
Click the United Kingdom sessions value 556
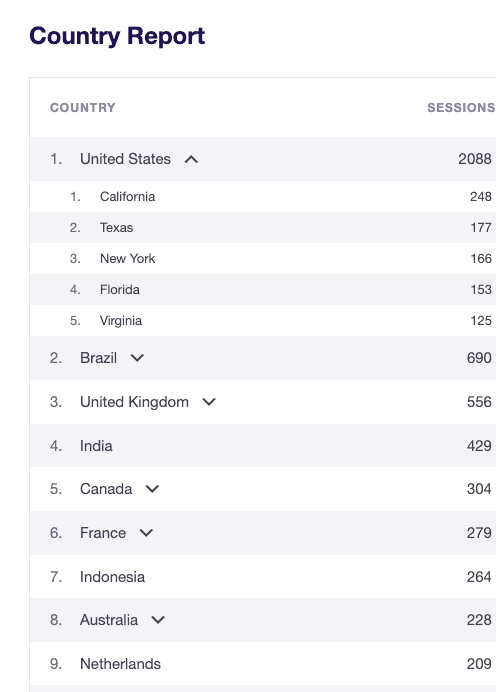[479, 402]
